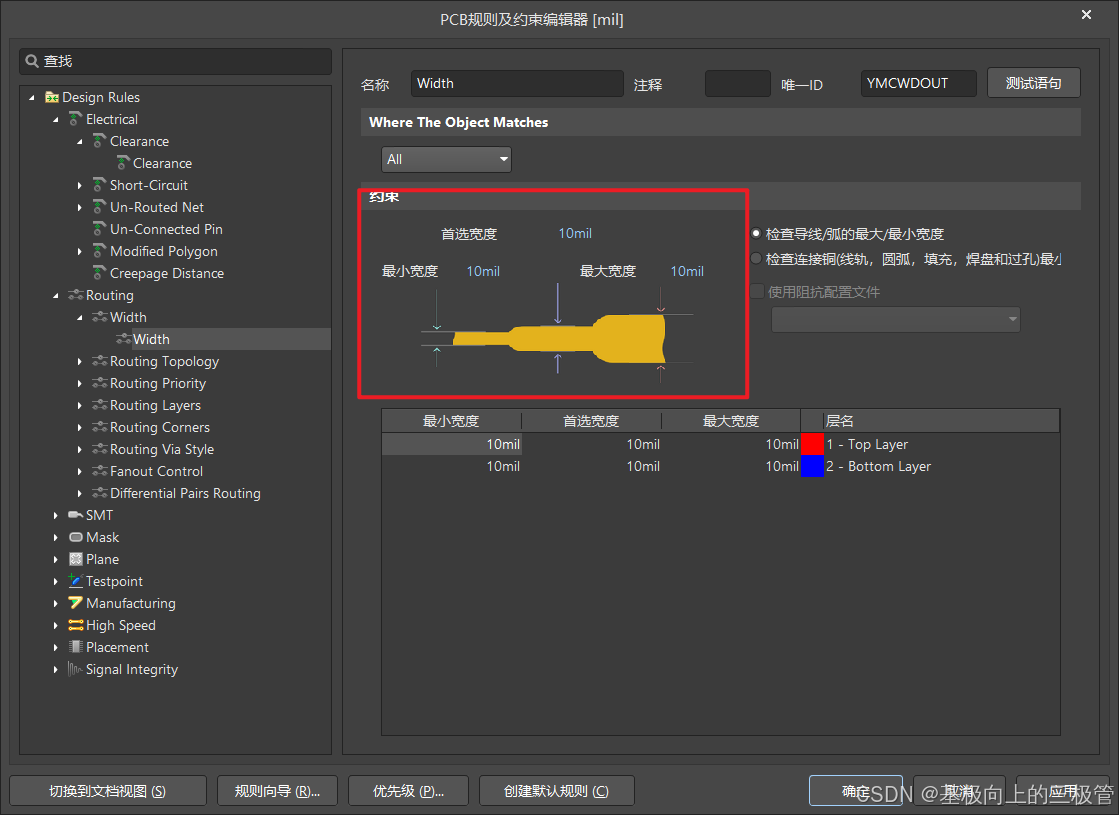Click the 唯一ID YMCWDOUT field
The height and width of the screenshot is (815, 1119).
pyautogui.click(x=918, y=83)
